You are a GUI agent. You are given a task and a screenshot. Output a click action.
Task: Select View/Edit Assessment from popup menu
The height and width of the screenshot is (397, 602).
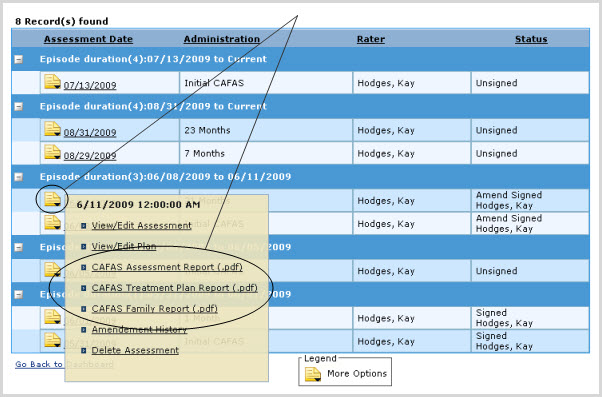pos(141,225)
